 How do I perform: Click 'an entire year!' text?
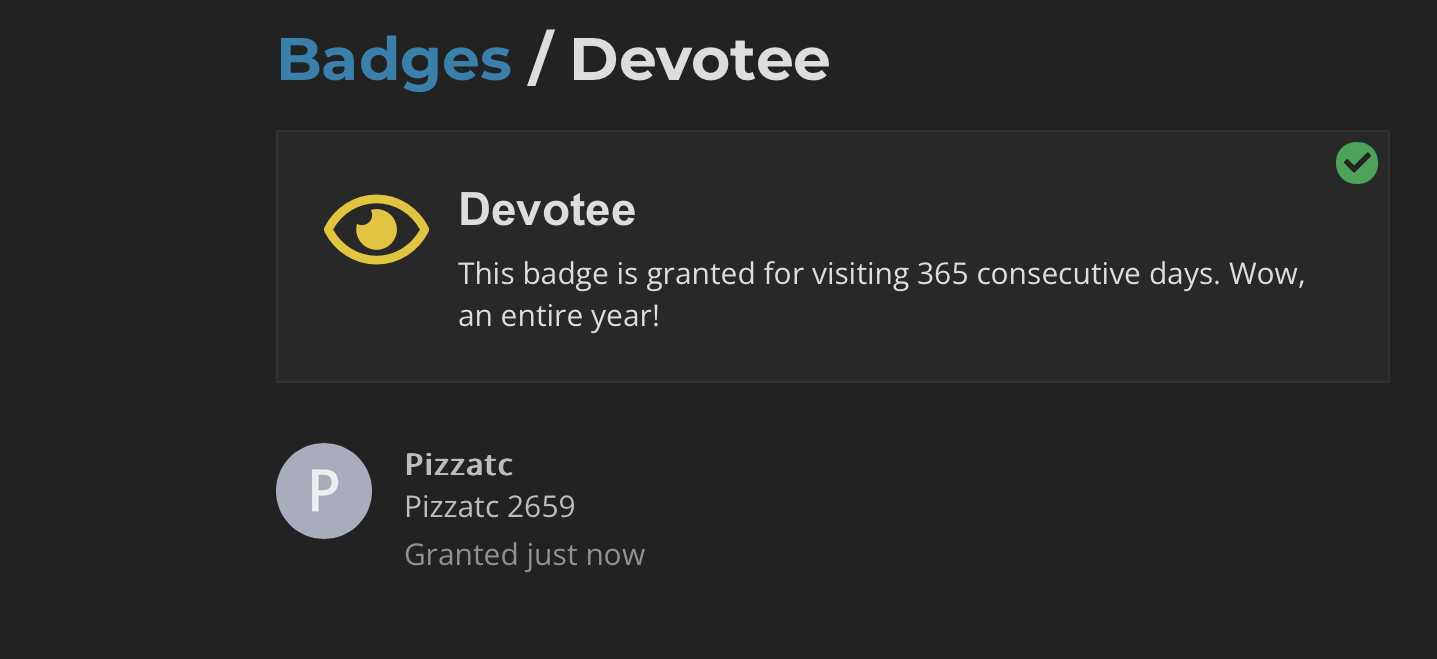click(x=559, y=316)
